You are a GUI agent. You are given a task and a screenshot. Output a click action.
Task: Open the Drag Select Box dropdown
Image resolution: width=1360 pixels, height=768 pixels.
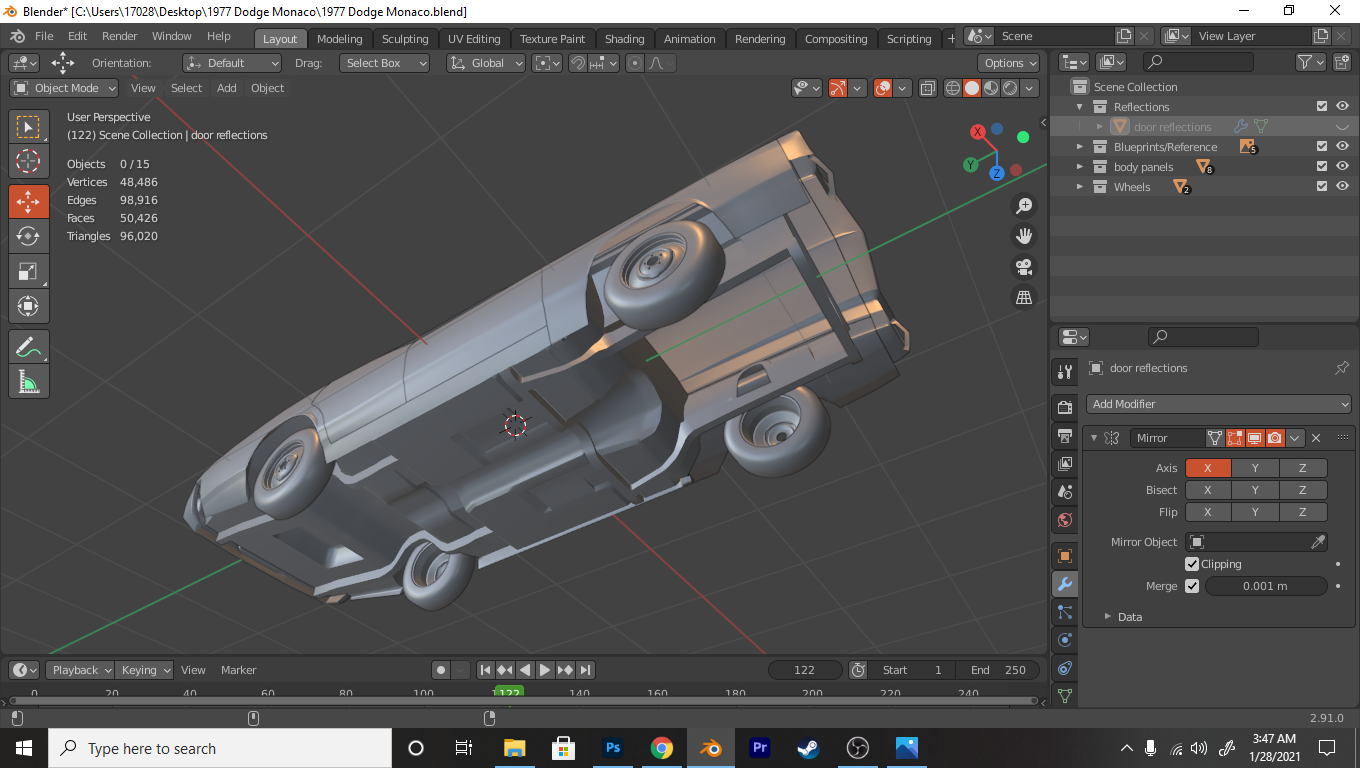(x=384, y=63)
